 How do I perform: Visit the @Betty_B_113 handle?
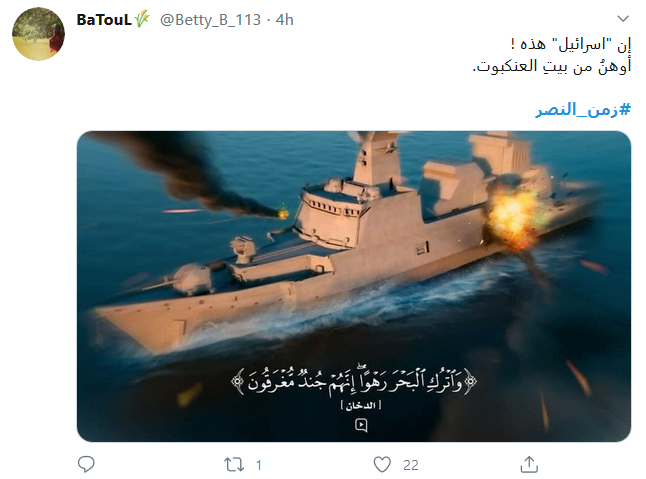[210, 20]
